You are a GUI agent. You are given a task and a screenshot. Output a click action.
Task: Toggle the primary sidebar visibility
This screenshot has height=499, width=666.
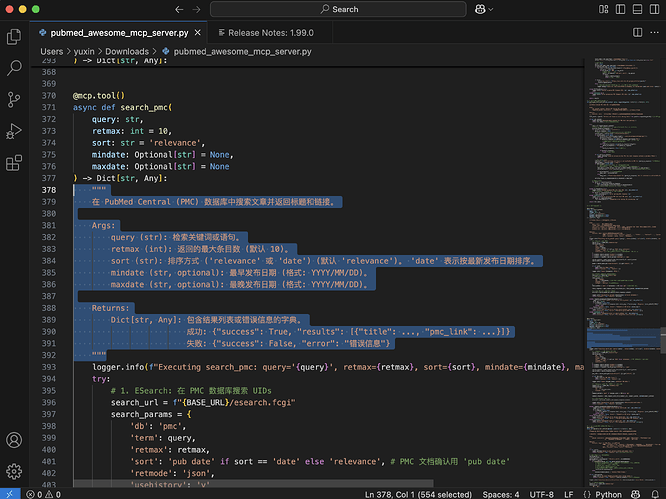tap(621, 9)
